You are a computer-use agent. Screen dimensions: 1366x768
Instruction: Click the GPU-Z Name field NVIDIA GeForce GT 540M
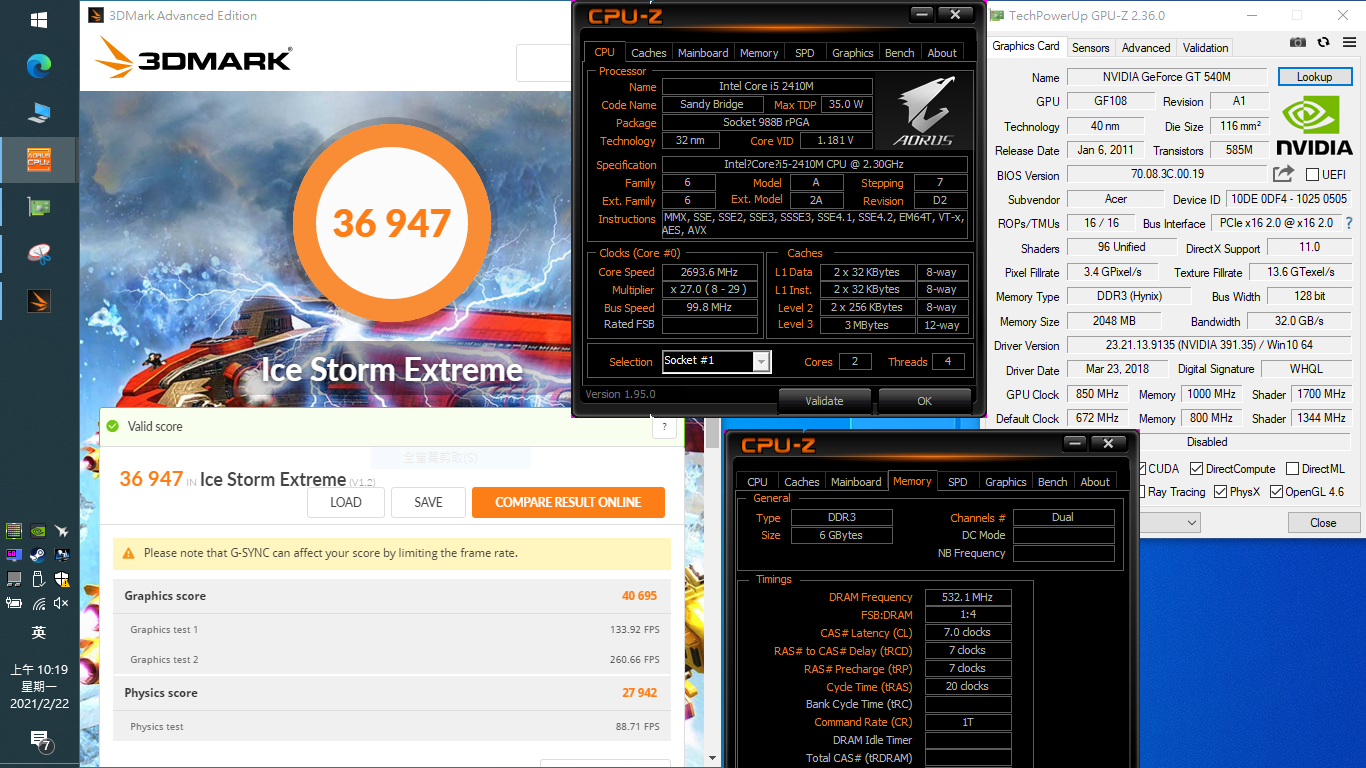tap(1167, 77)
